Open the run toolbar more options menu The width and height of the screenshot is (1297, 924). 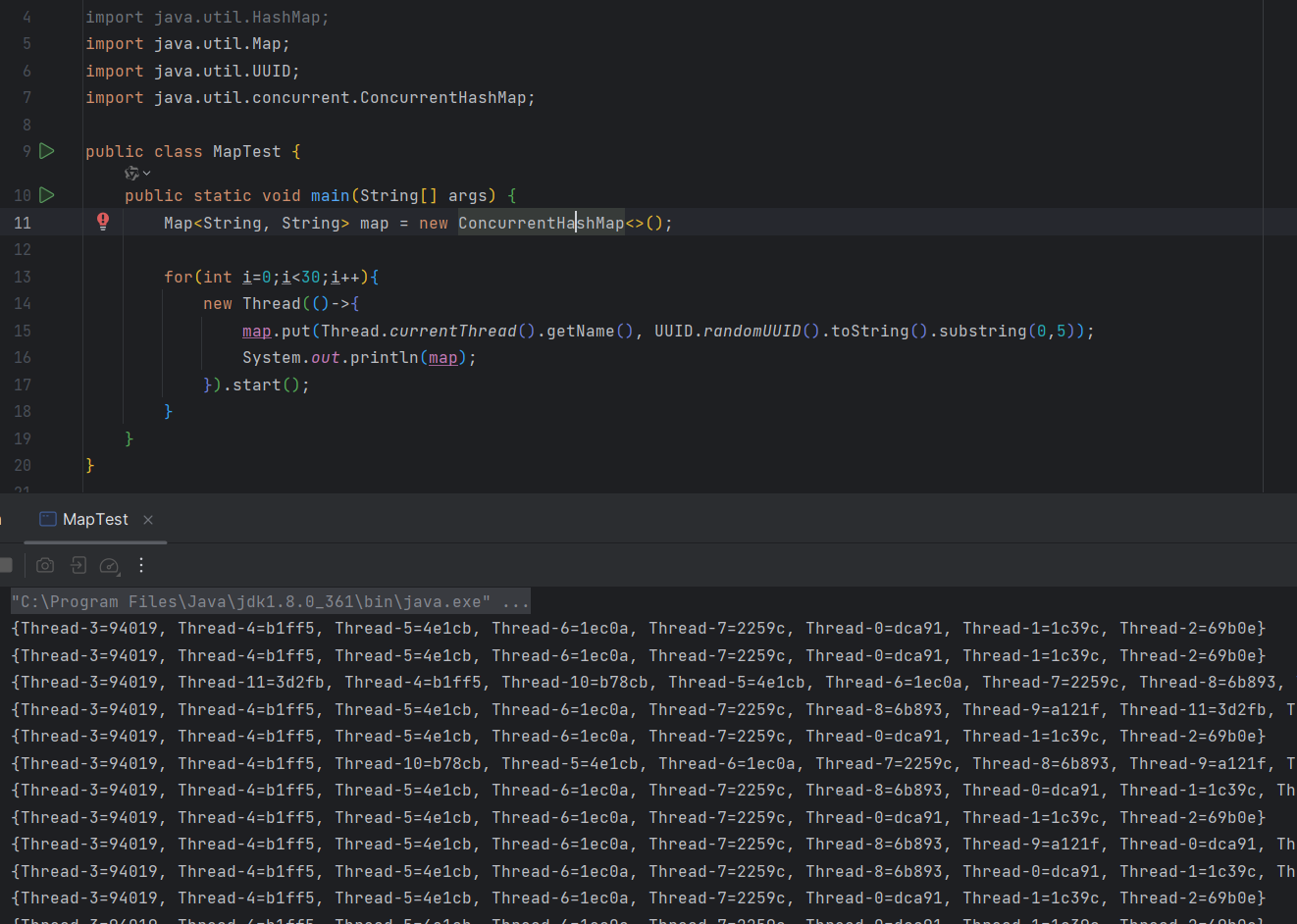[x=141, y=565]
